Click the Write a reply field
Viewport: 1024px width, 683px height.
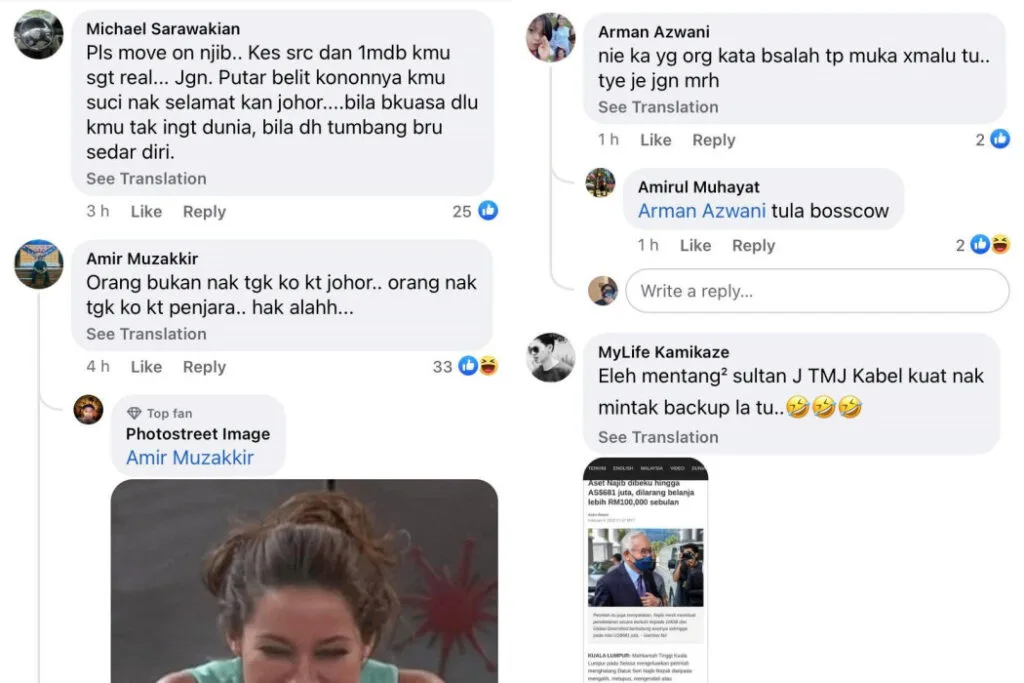817,291
